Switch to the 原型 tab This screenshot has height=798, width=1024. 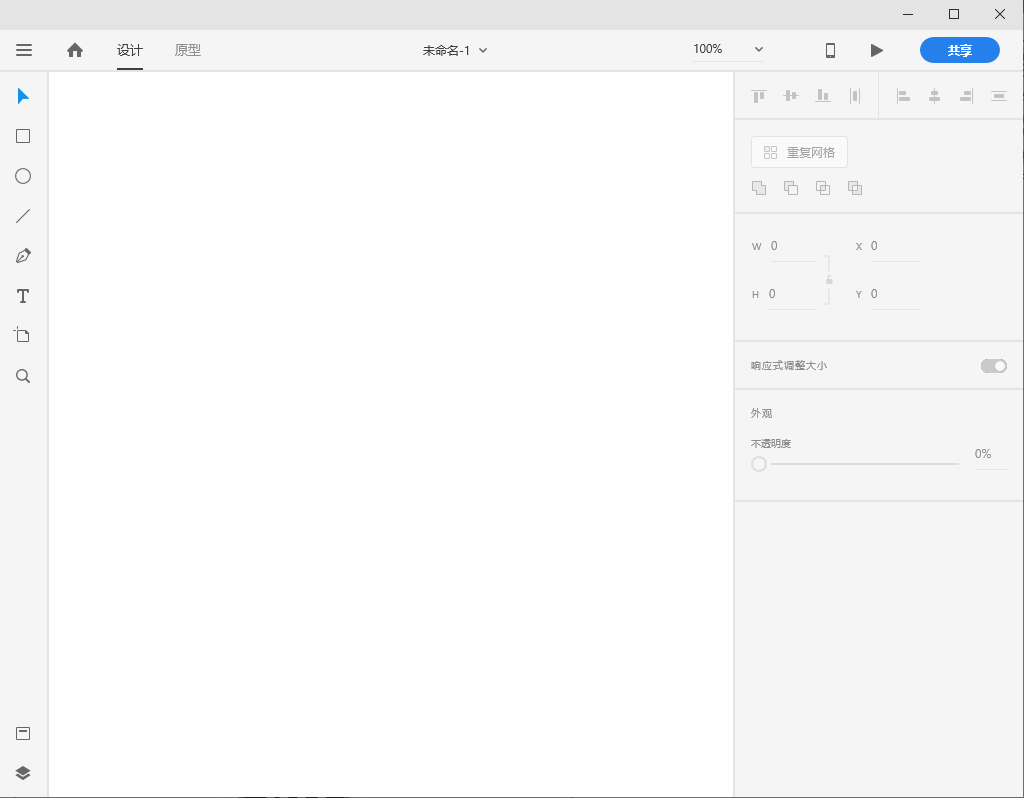coord(188,50)
